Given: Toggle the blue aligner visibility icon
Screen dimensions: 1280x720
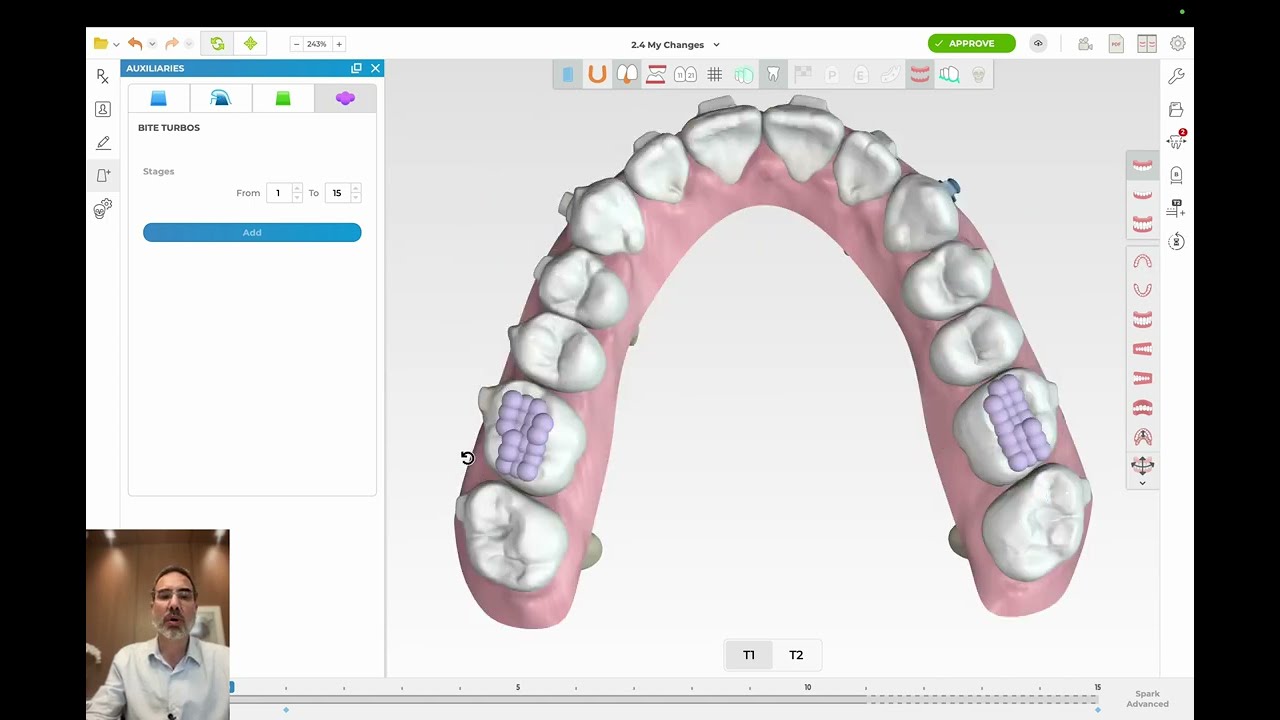Looking at the screenshot, I should click(x=567, y=74).
